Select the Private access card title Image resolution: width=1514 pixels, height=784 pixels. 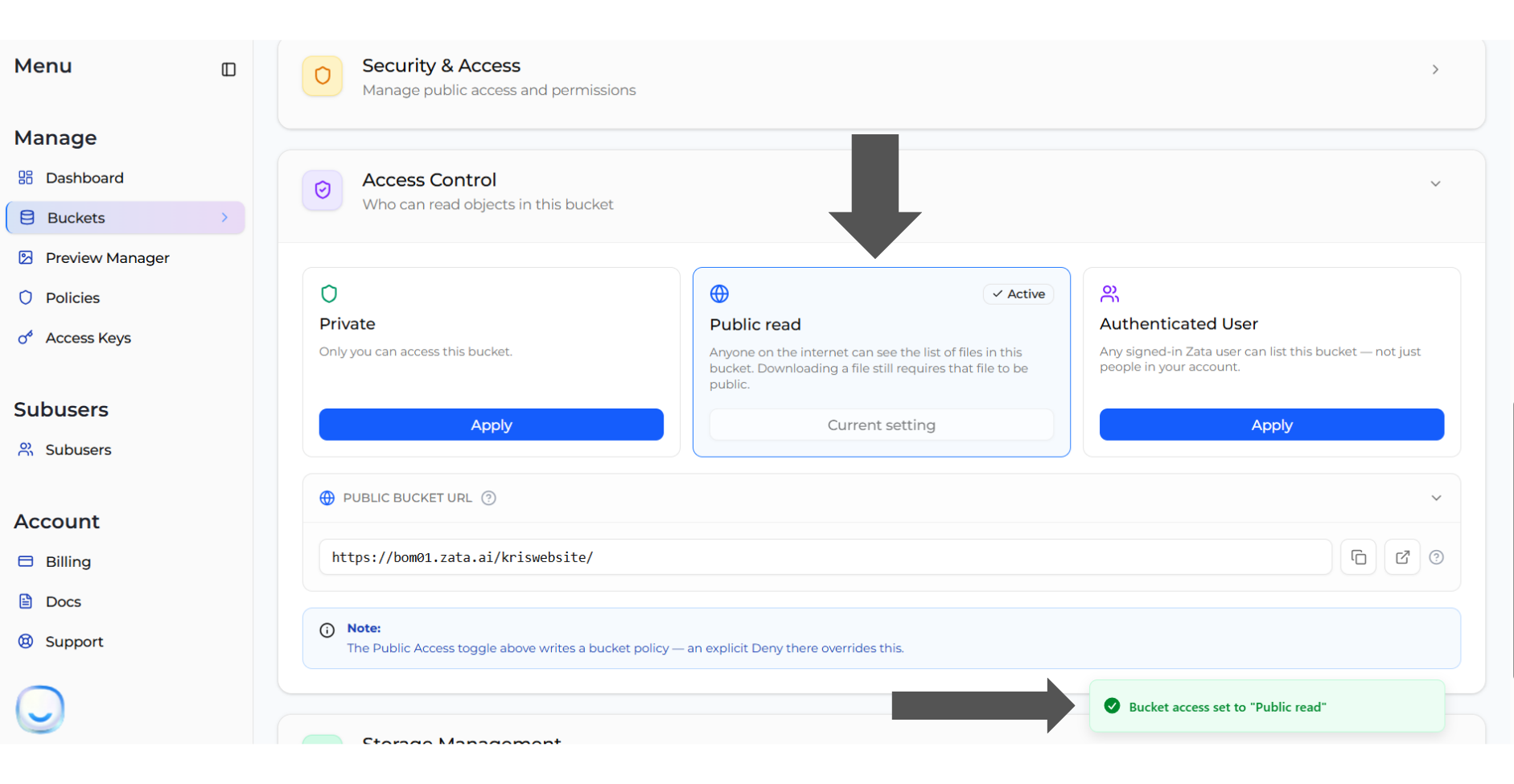(348, 324)
